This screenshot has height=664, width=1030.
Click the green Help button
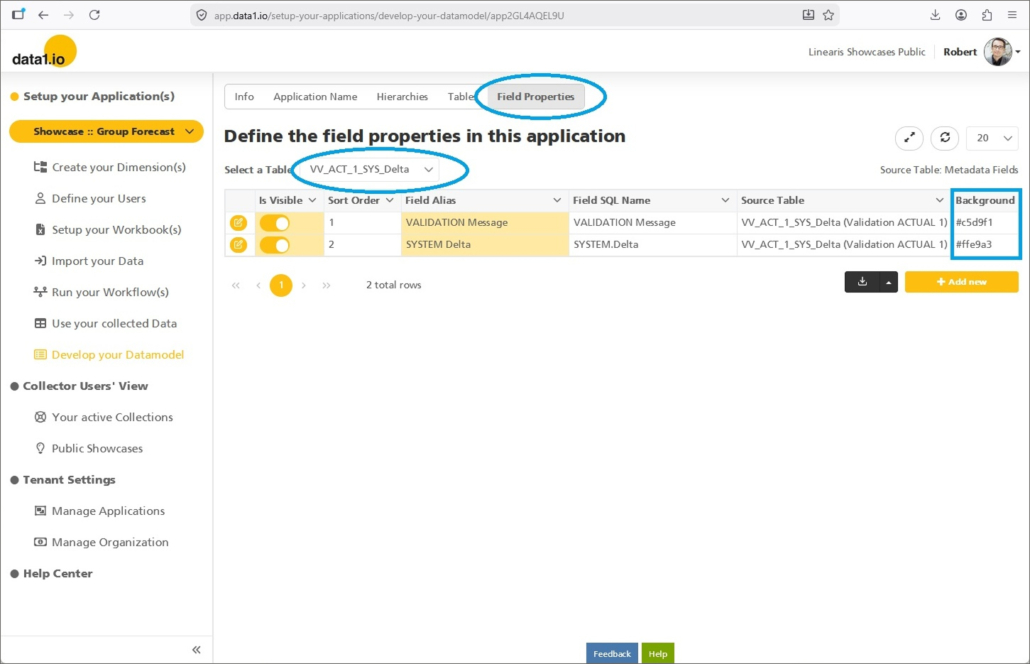click(x=657, y=654)
